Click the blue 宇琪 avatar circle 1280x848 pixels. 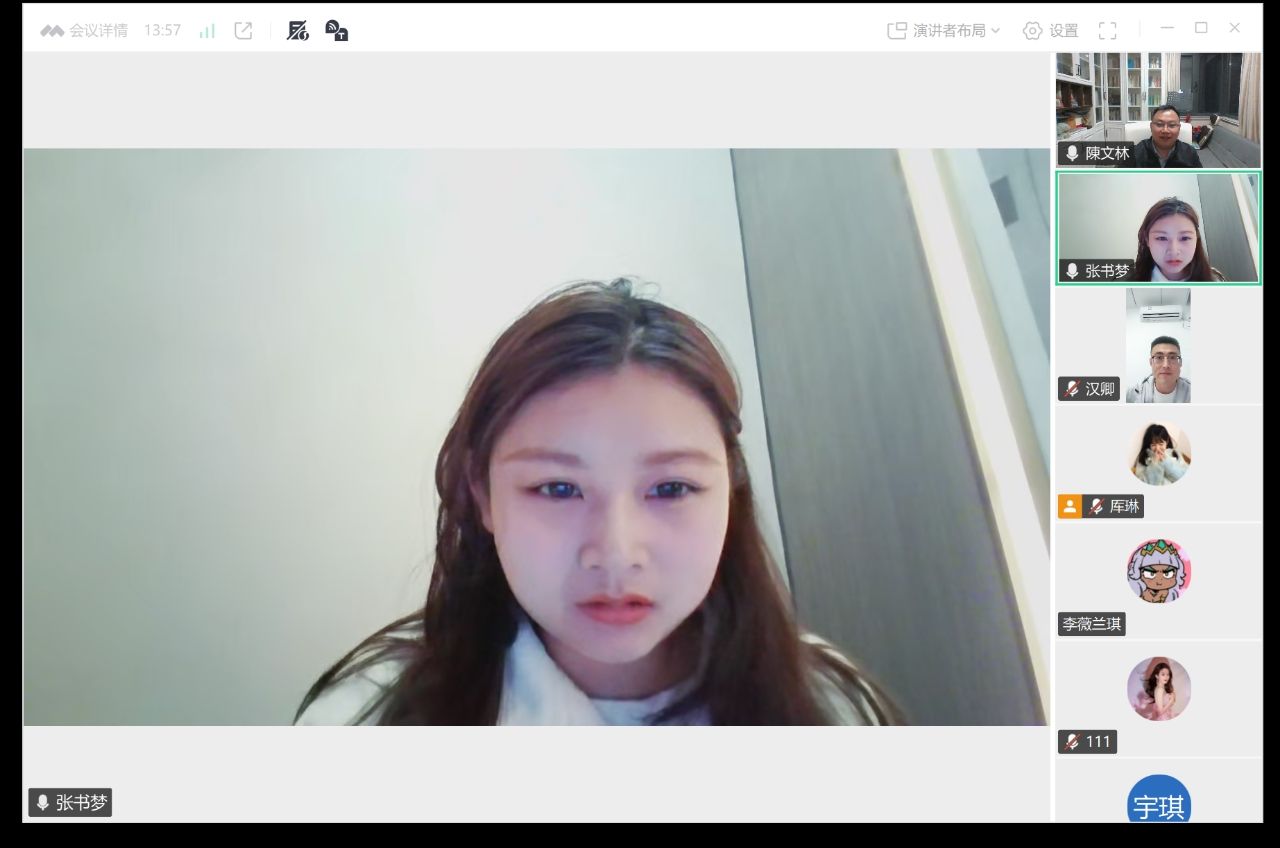pos(1159,801)
